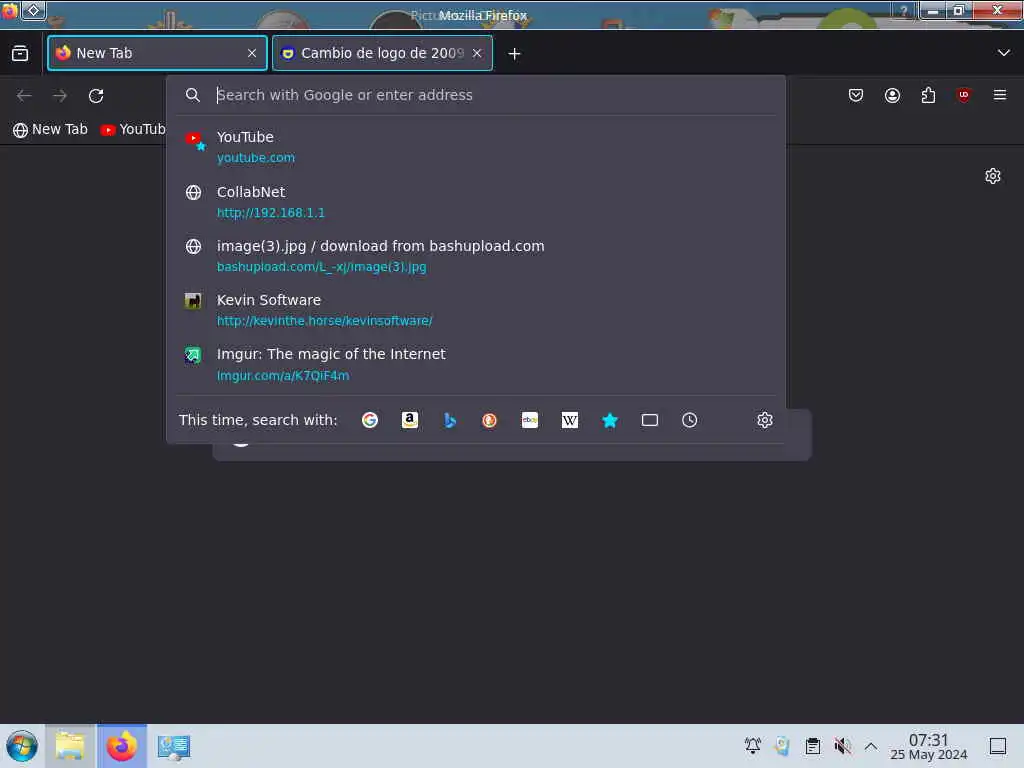Search history with the clock icon

tap(690, 420)
